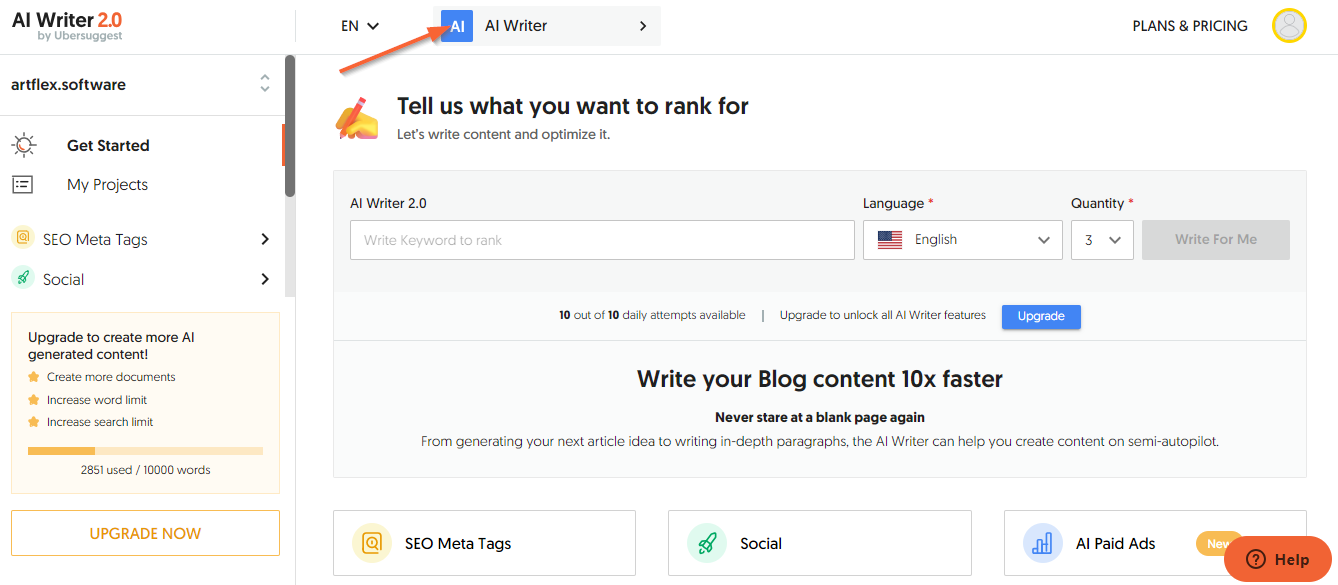Click the SEO Meta Tags card icon
Screen dimensions: 1338x585
[x=372, y=543]
